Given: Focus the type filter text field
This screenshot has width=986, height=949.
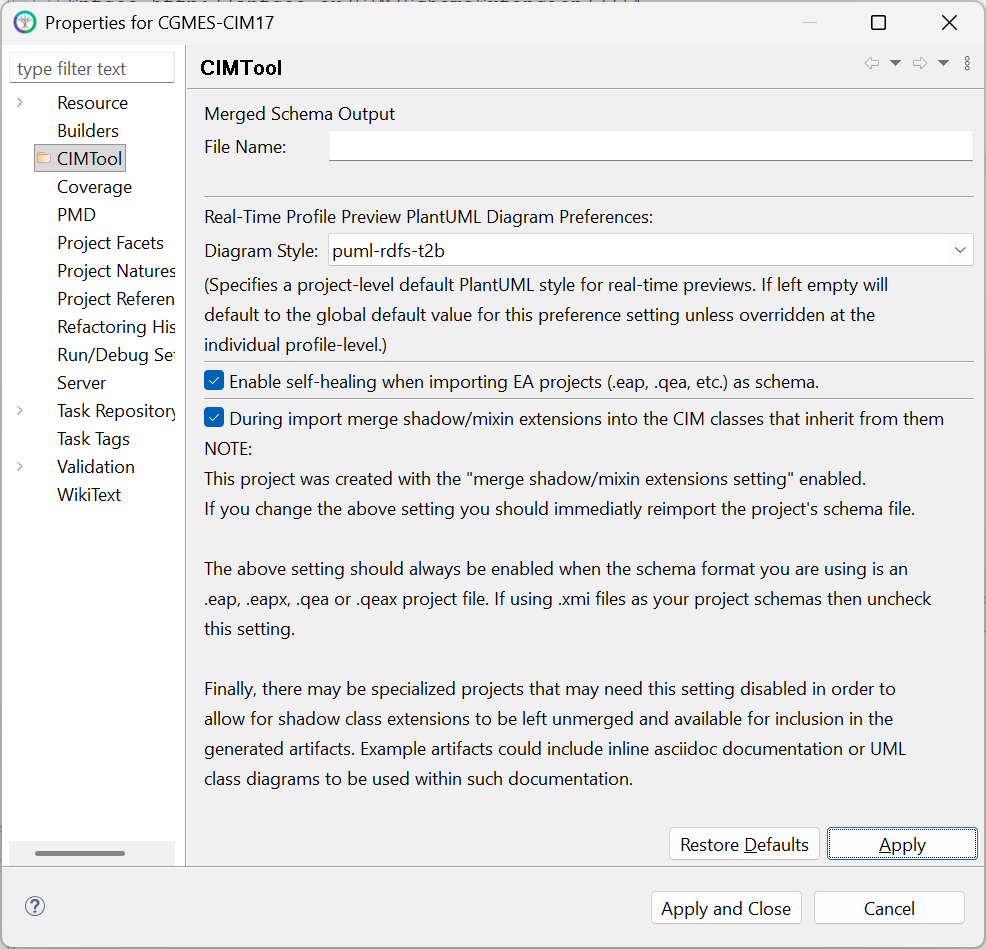Looking at the screenshot, I should pos(92,69).
